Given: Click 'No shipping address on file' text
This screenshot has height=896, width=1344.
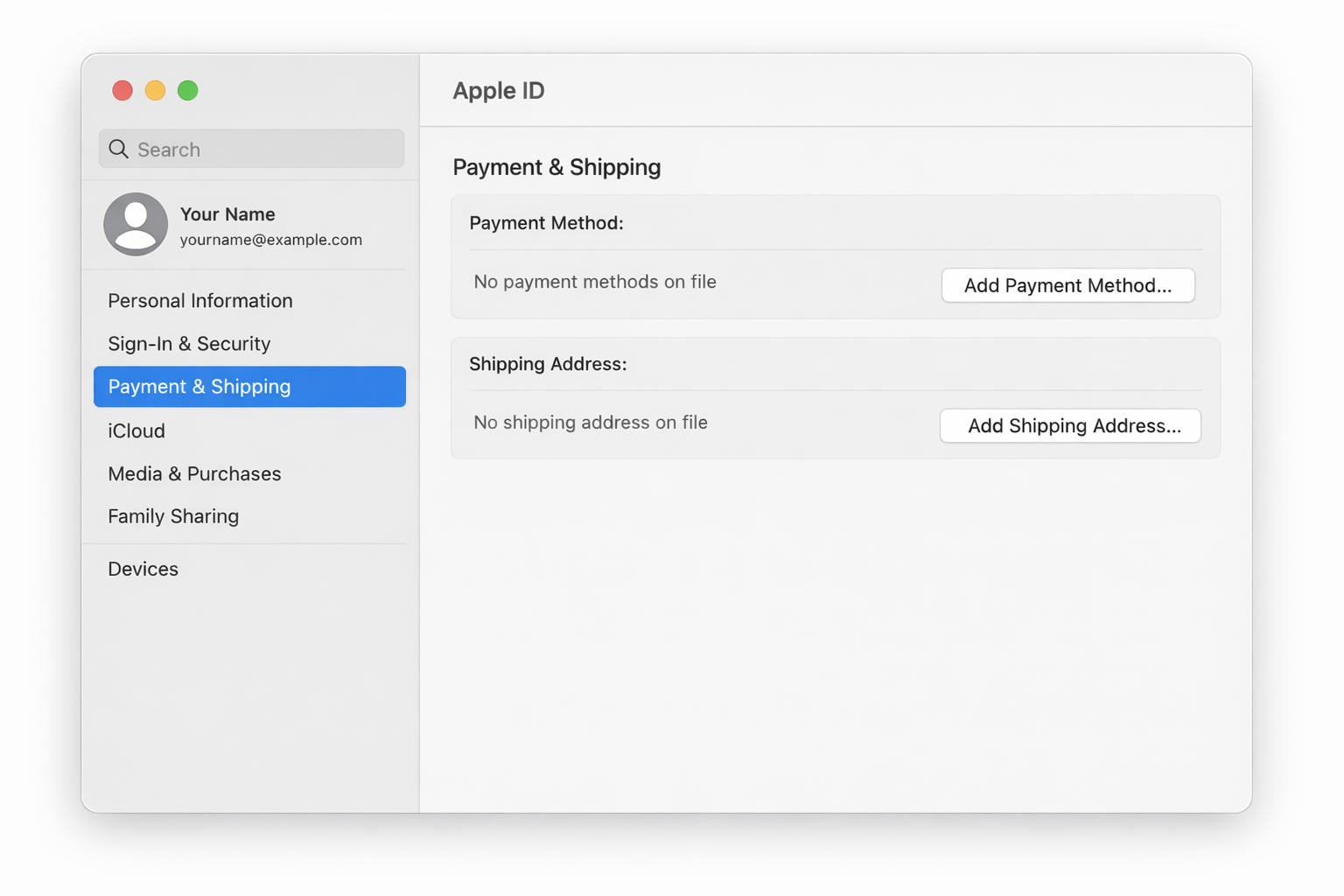Looking at the screenshot, I should tap(591, 423).
